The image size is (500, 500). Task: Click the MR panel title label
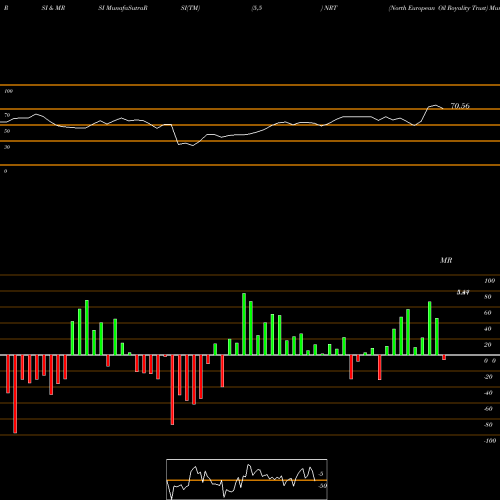[446, 260]
